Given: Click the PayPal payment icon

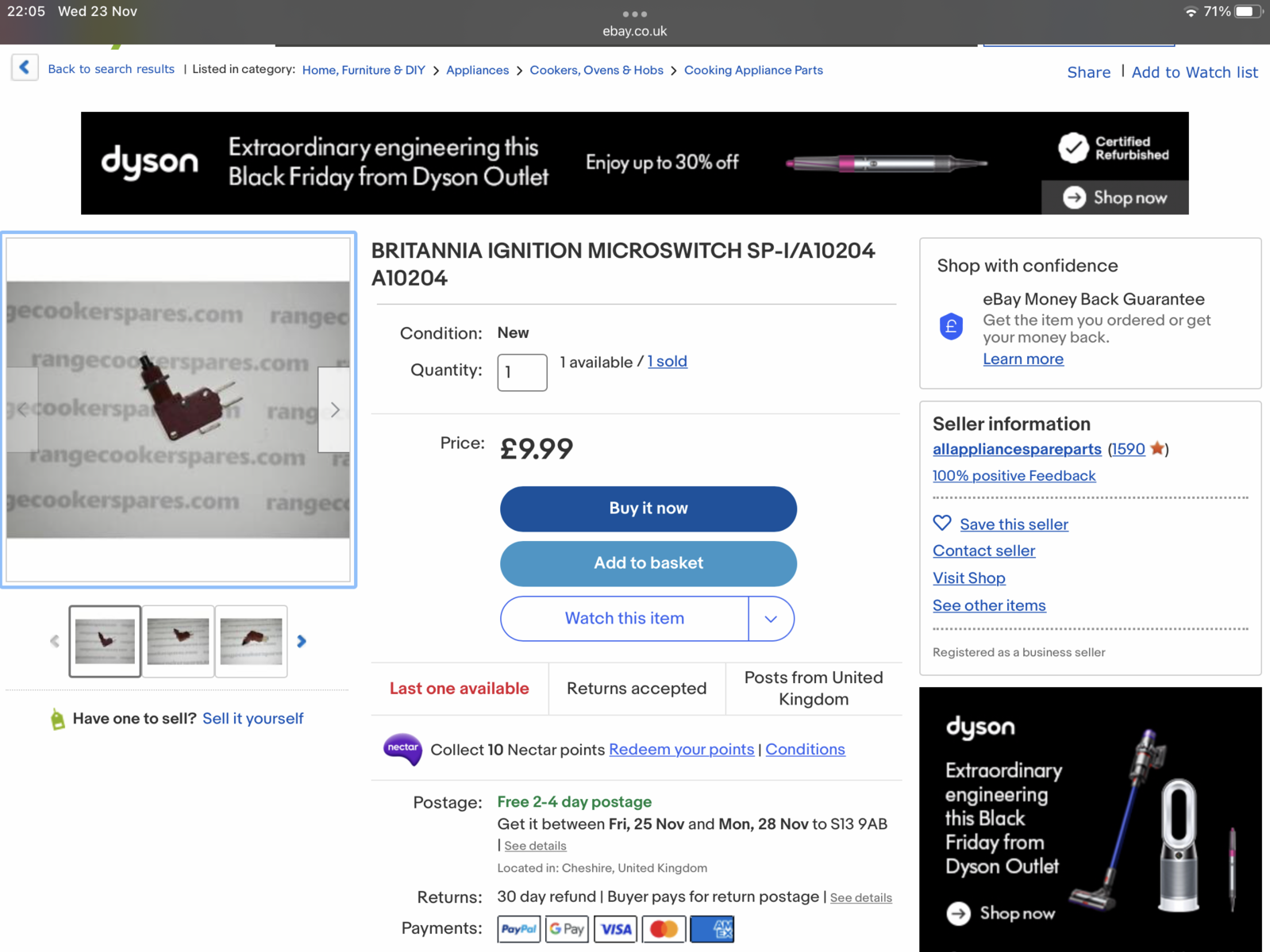Looking at the screenshot, I should pos(518,929).
